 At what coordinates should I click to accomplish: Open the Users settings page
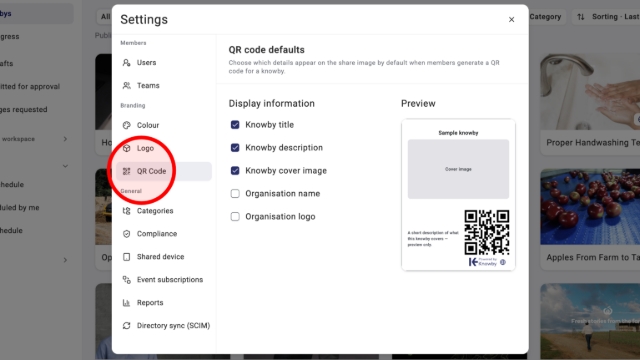[164, 62]
